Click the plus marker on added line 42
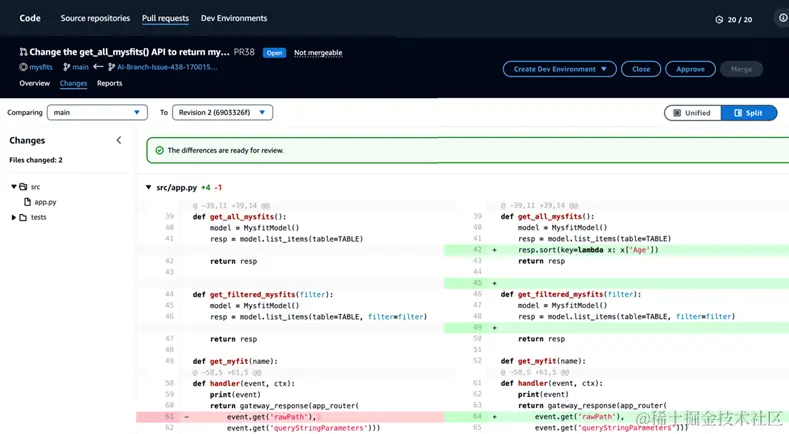The image size is (789, 434). tap(495, 250)
